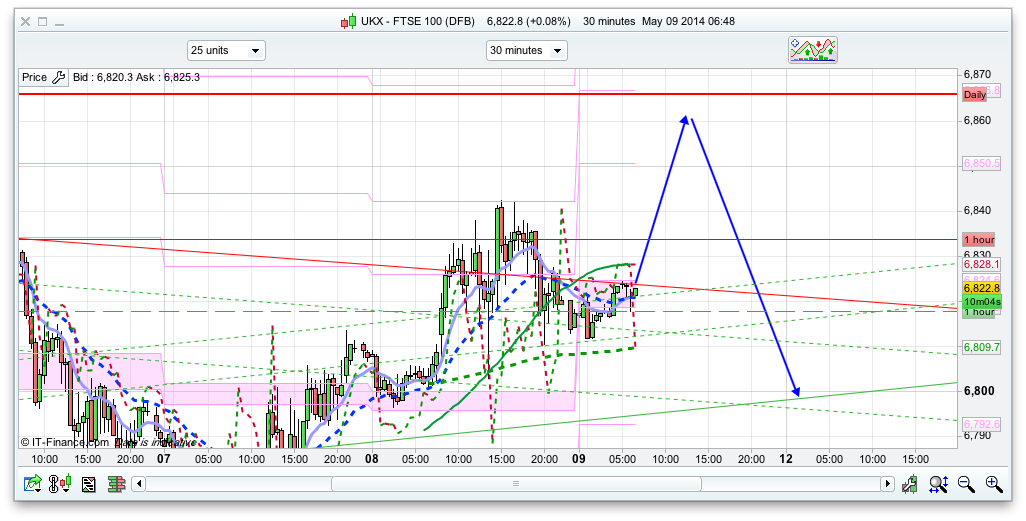This screenshot has width=1026, height=521.
Task: Click the 10m04s countdown label
Action: [x=981, y=301]
